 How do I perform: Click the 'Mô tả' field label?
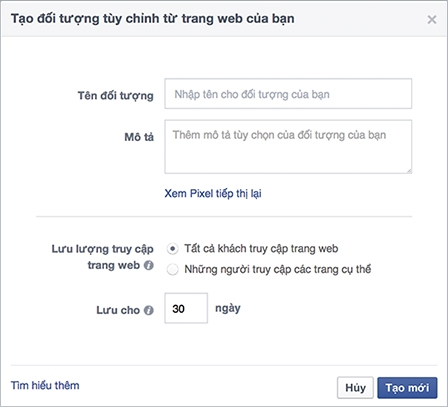[139, 137]
